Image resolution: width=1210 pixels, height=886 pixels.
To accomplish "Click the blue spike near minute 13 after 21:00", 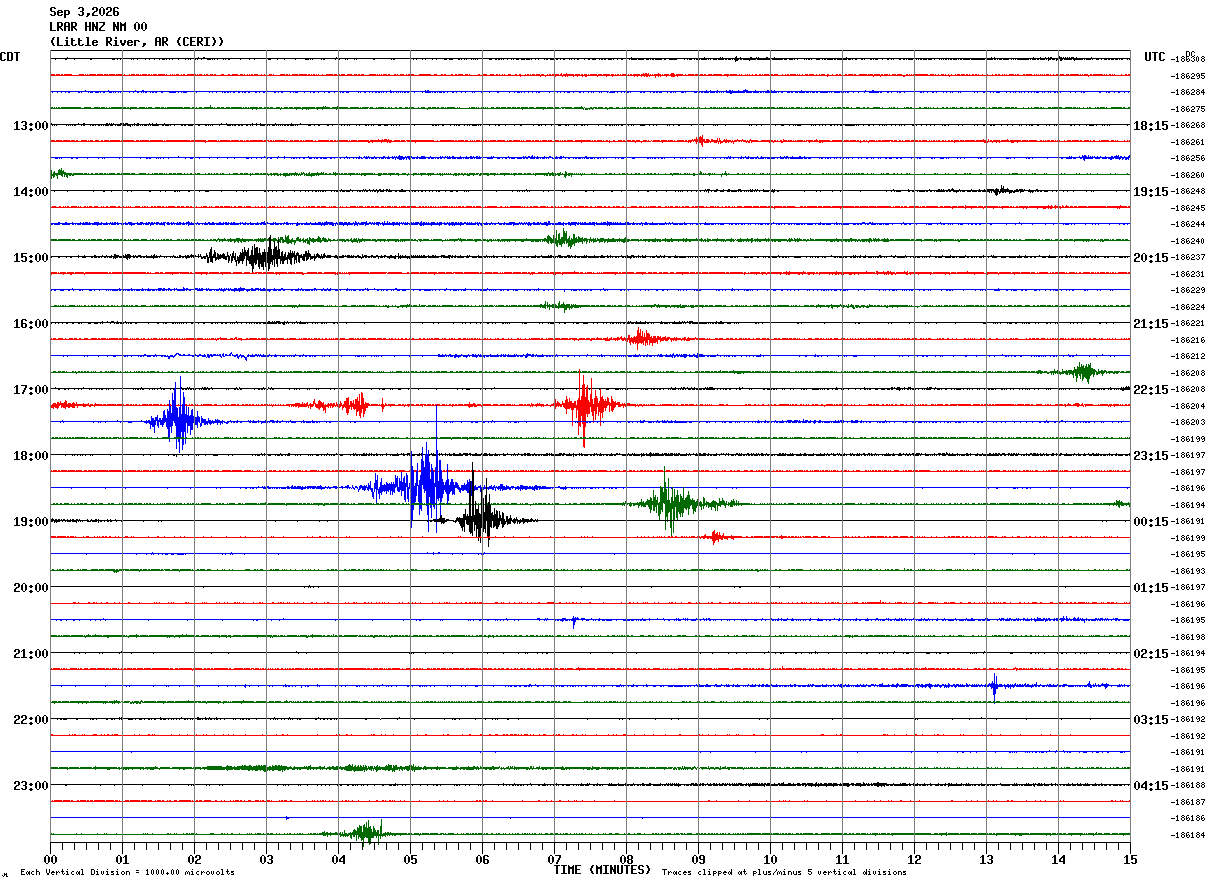I will (994, 686).
